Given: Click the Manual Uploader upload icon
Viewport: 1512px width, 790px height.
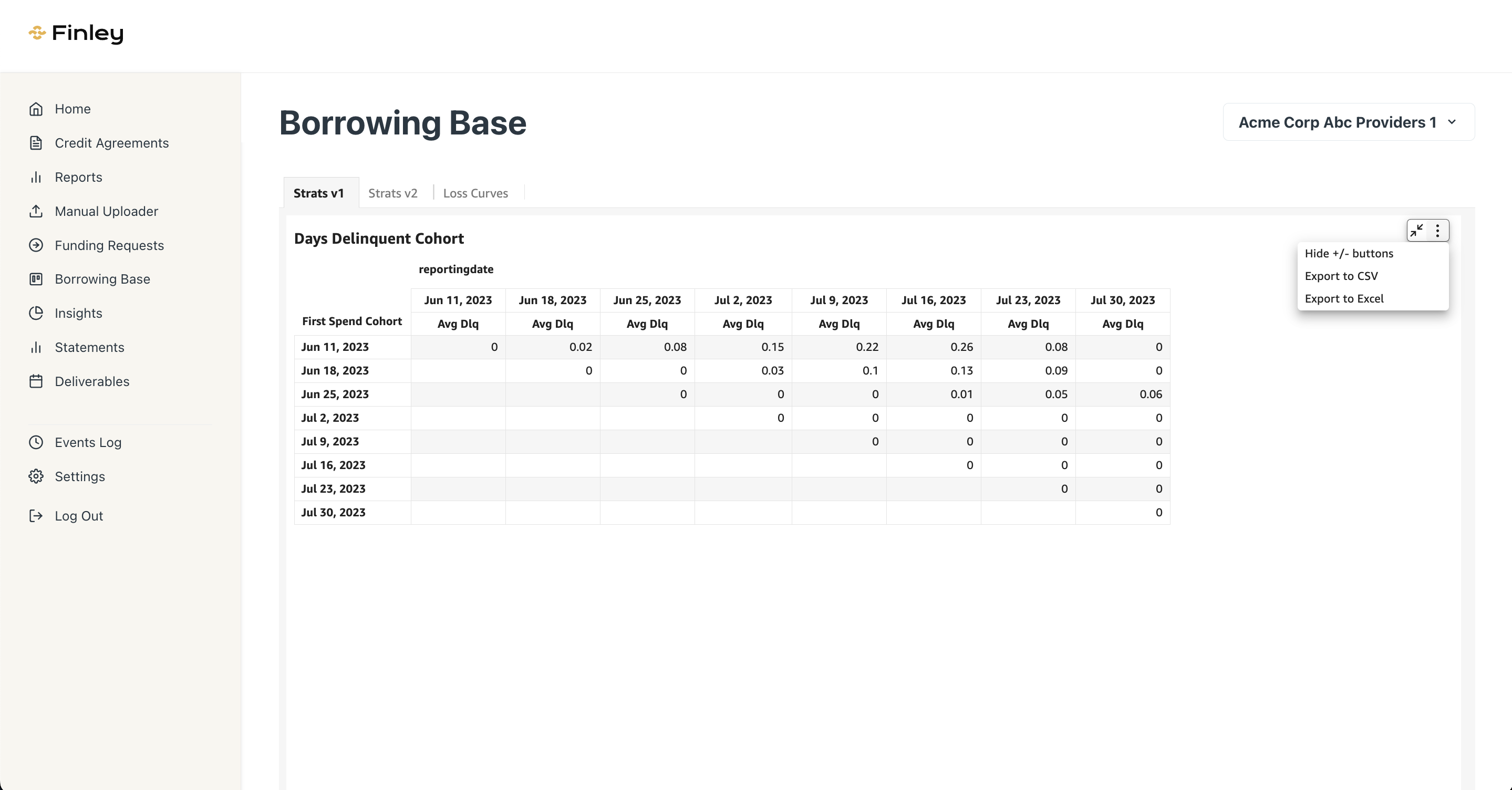Looking at the screenshot, I should click(36, 211).
